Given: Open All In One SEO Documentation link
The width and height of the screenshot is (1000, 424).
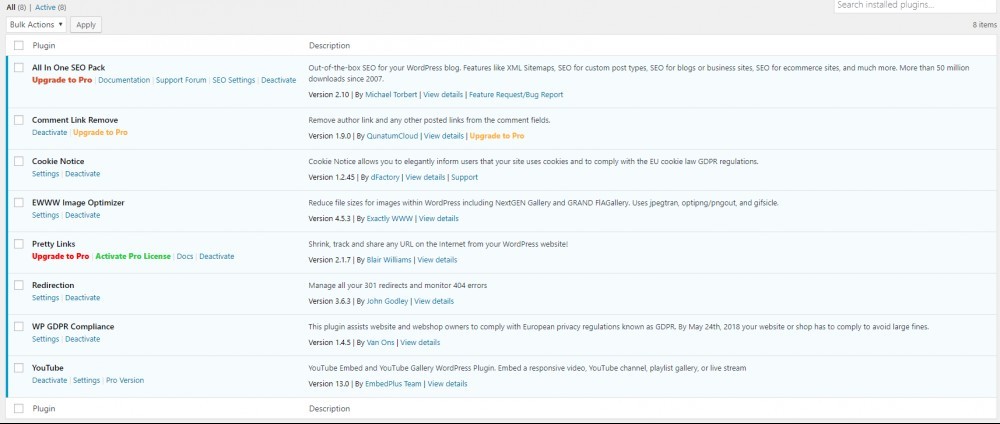Looking at the screenshot, I should tap(124, 80).
